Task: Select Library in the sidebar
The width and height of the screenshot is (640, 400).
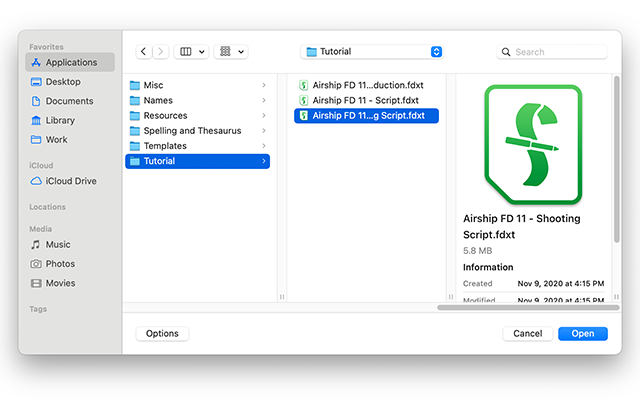Action: point(60,120)
